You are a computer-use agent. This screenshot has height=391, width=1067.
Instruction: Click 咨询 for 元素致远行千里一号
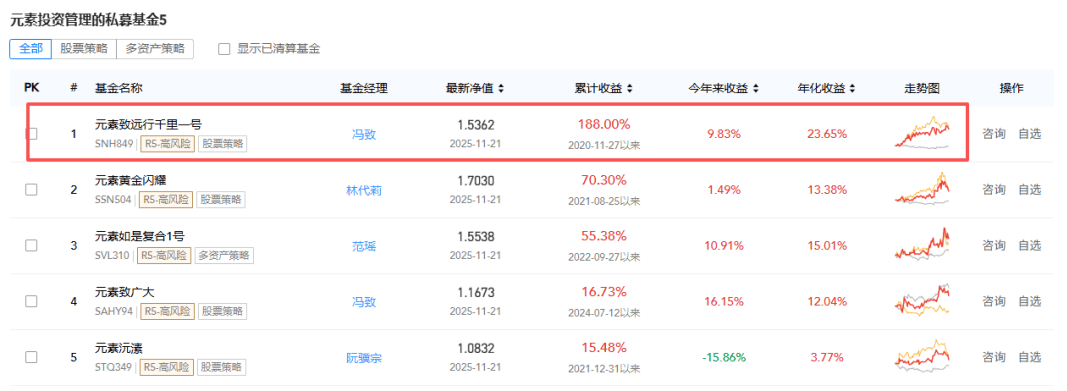(x=994, y=134)
